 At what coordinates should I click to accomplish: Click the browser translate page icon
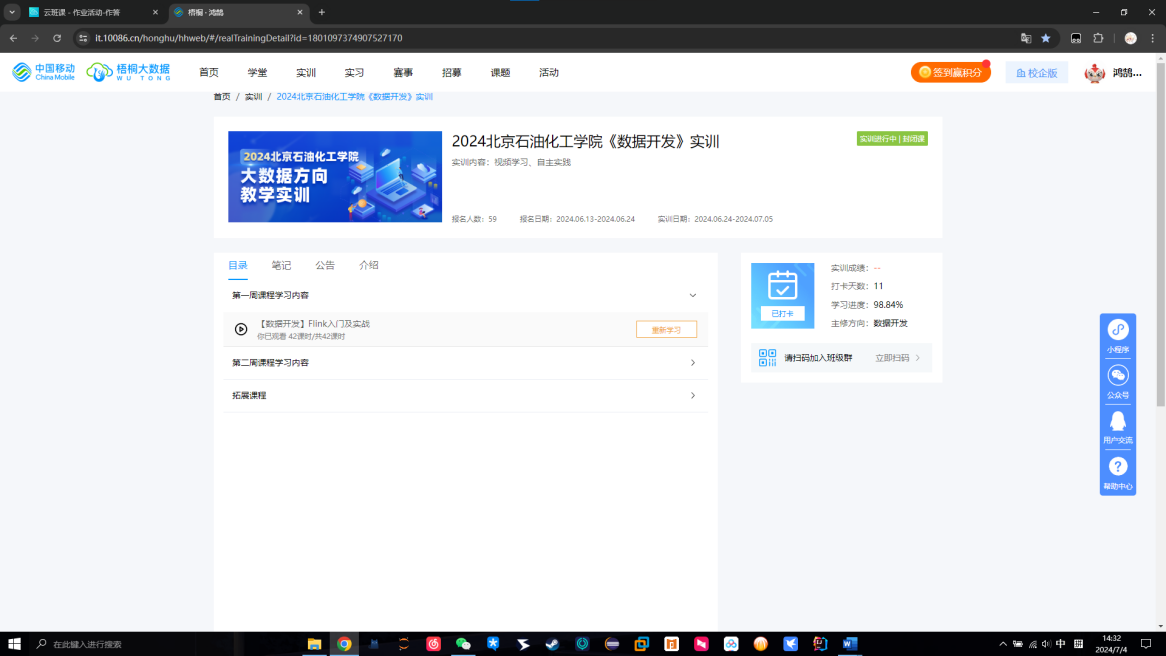[1025, 38]
